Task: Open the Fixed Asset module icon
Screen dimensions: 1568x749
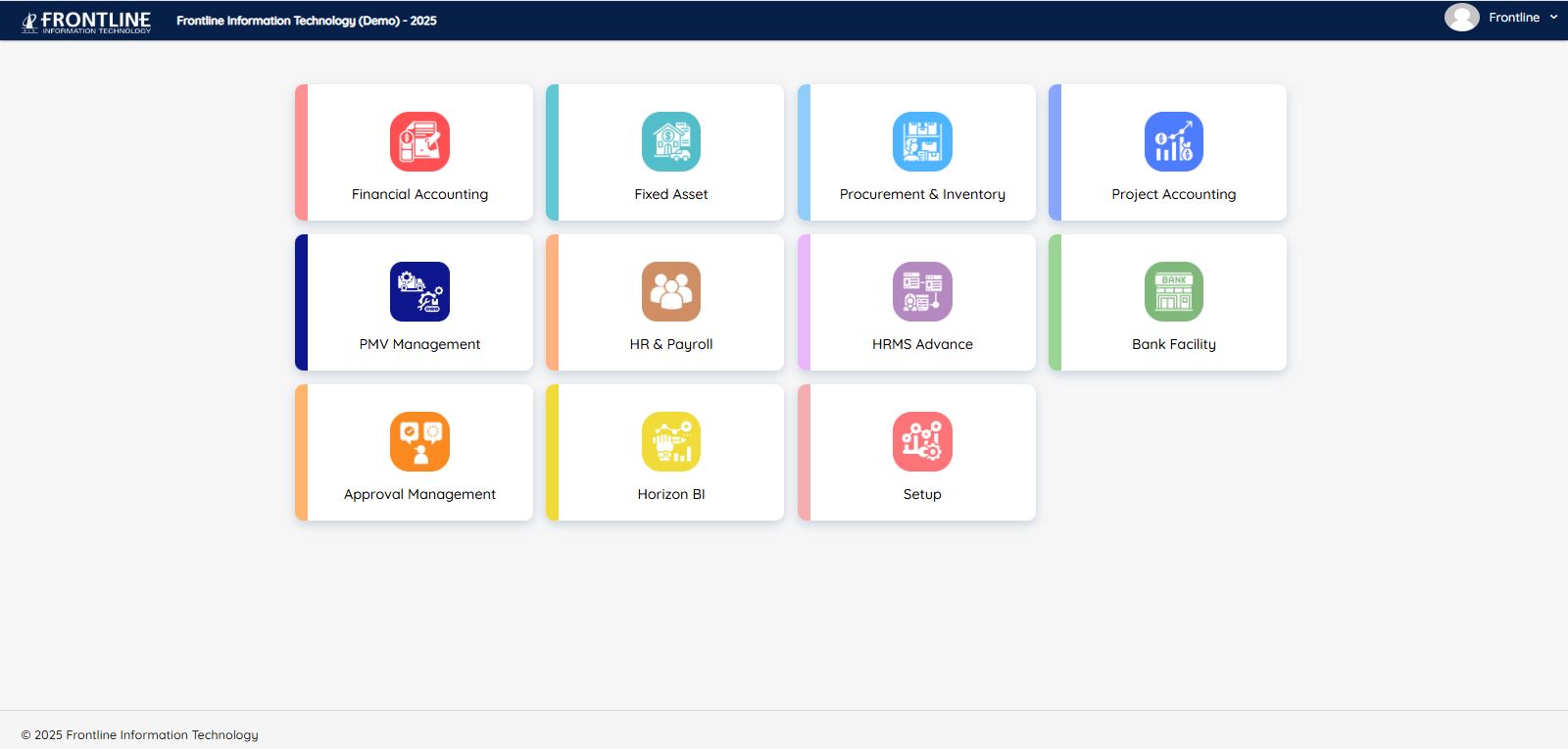Action: point(671,141)
